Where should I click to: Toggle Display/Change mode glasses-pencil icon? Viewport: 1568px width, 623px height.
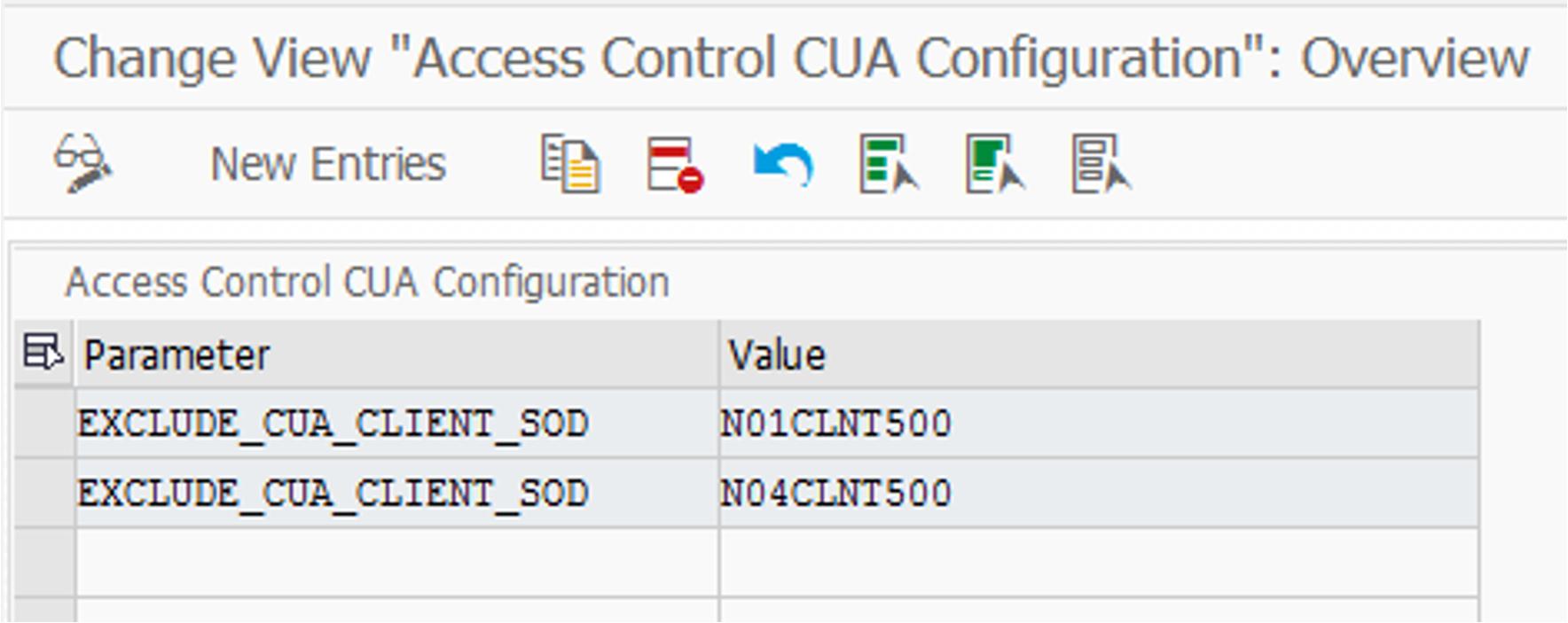point(82,163)
